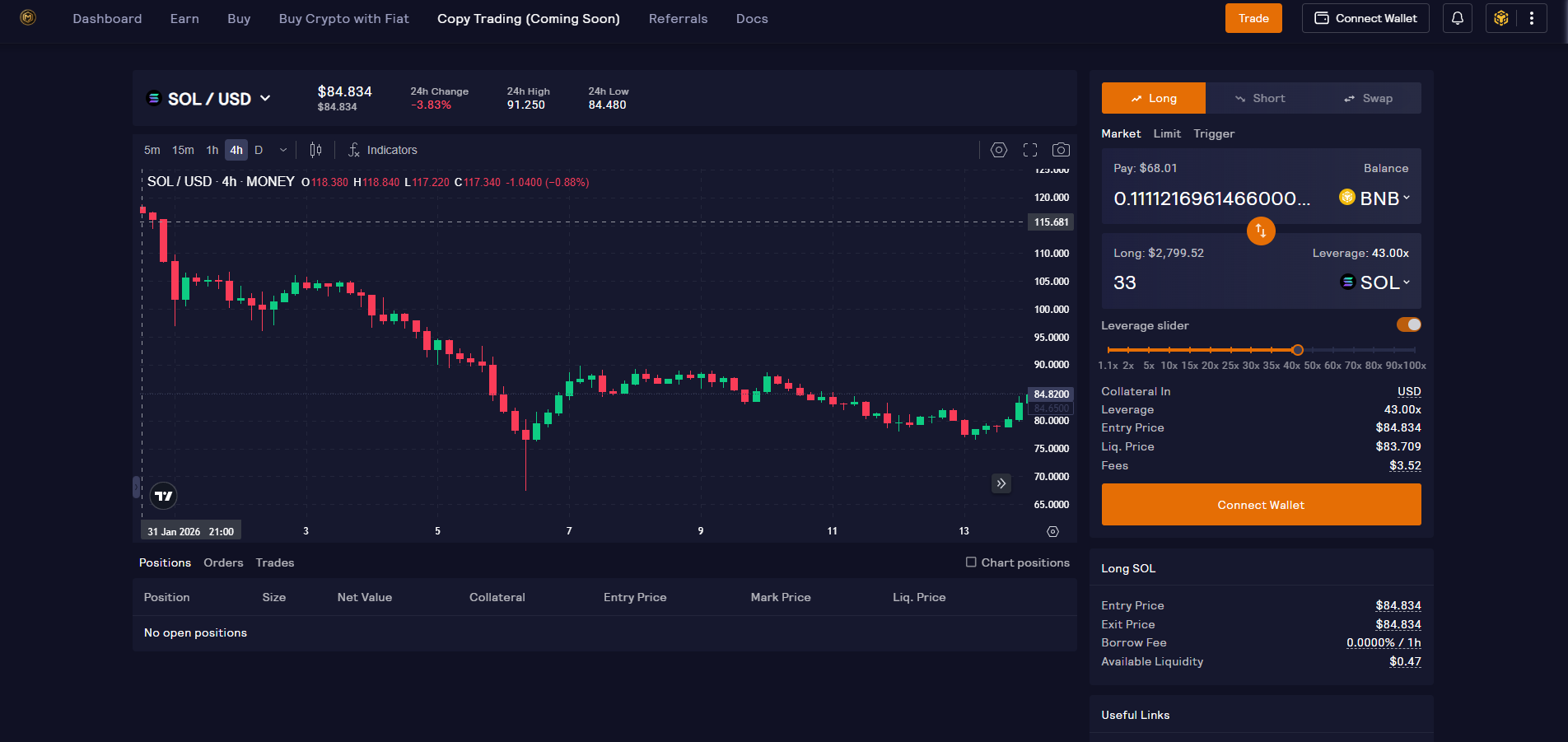Open the three-dot more options menu

point(1532,18)
